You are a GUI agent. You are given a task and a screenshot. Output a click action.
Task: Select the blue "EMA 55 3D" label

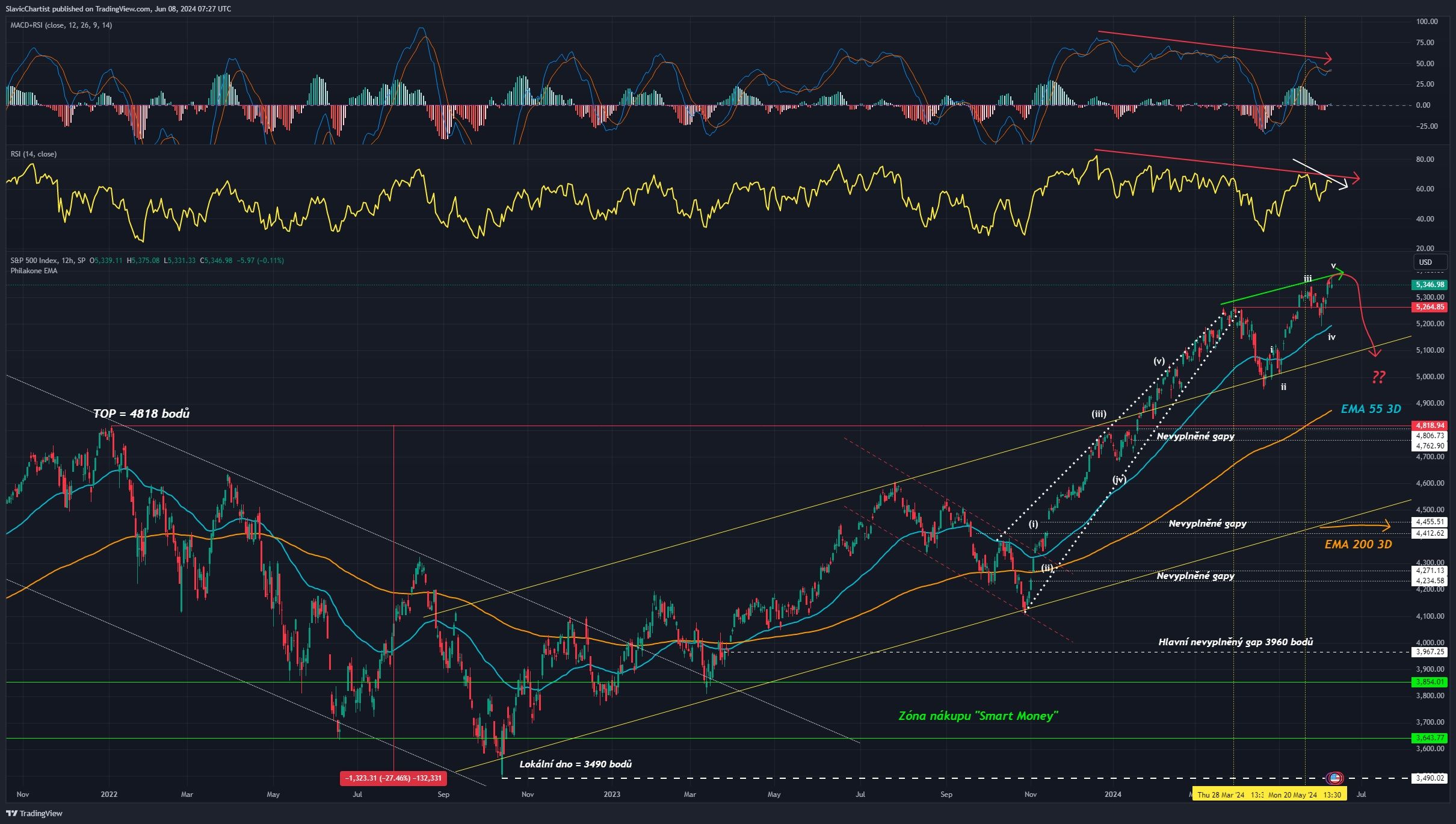pos(1371,409)
